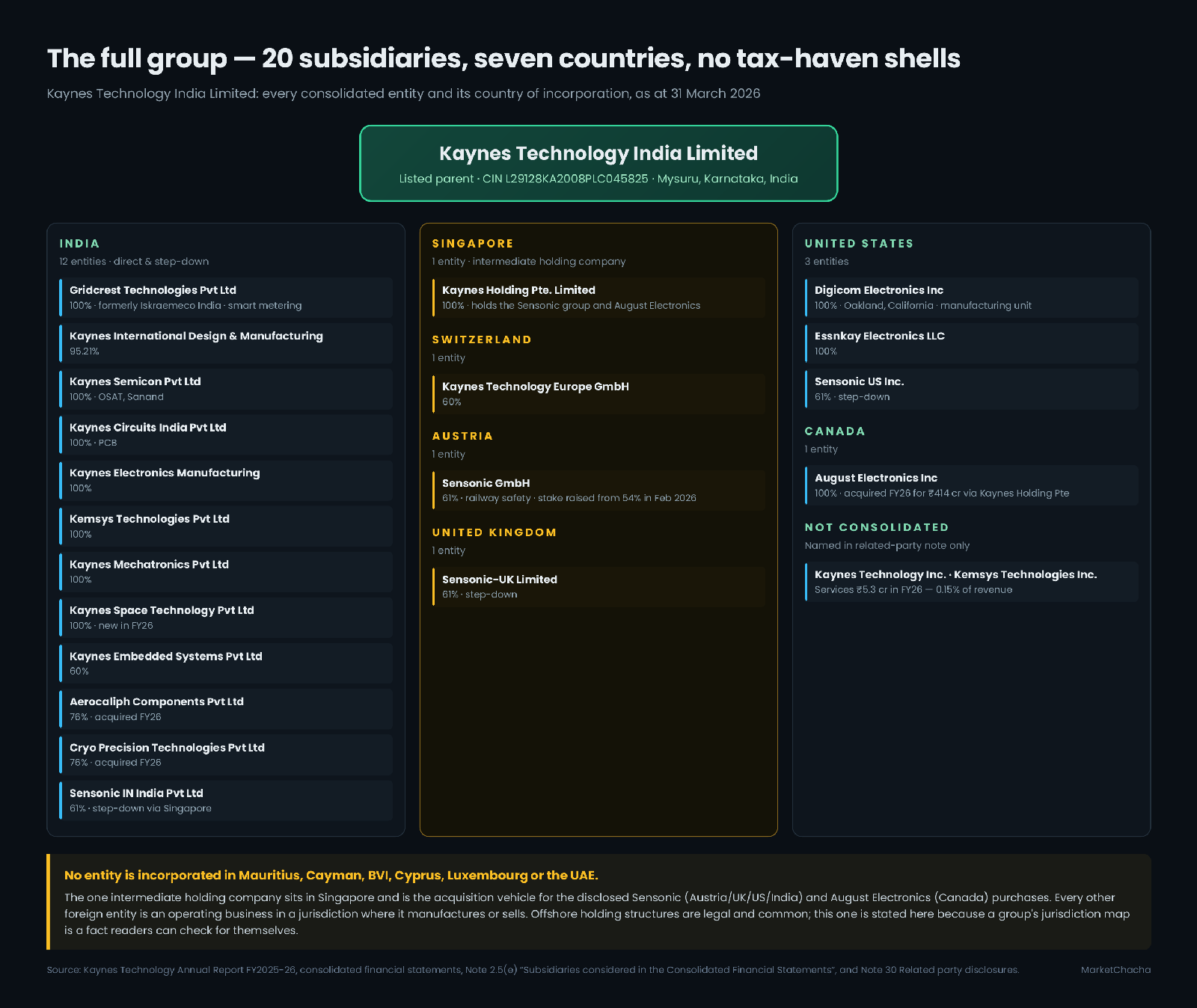The height and width of the screenshot is (1008, 1197).
Task: Select Digicom Electronics Inc card
Action: coord(971,298)
